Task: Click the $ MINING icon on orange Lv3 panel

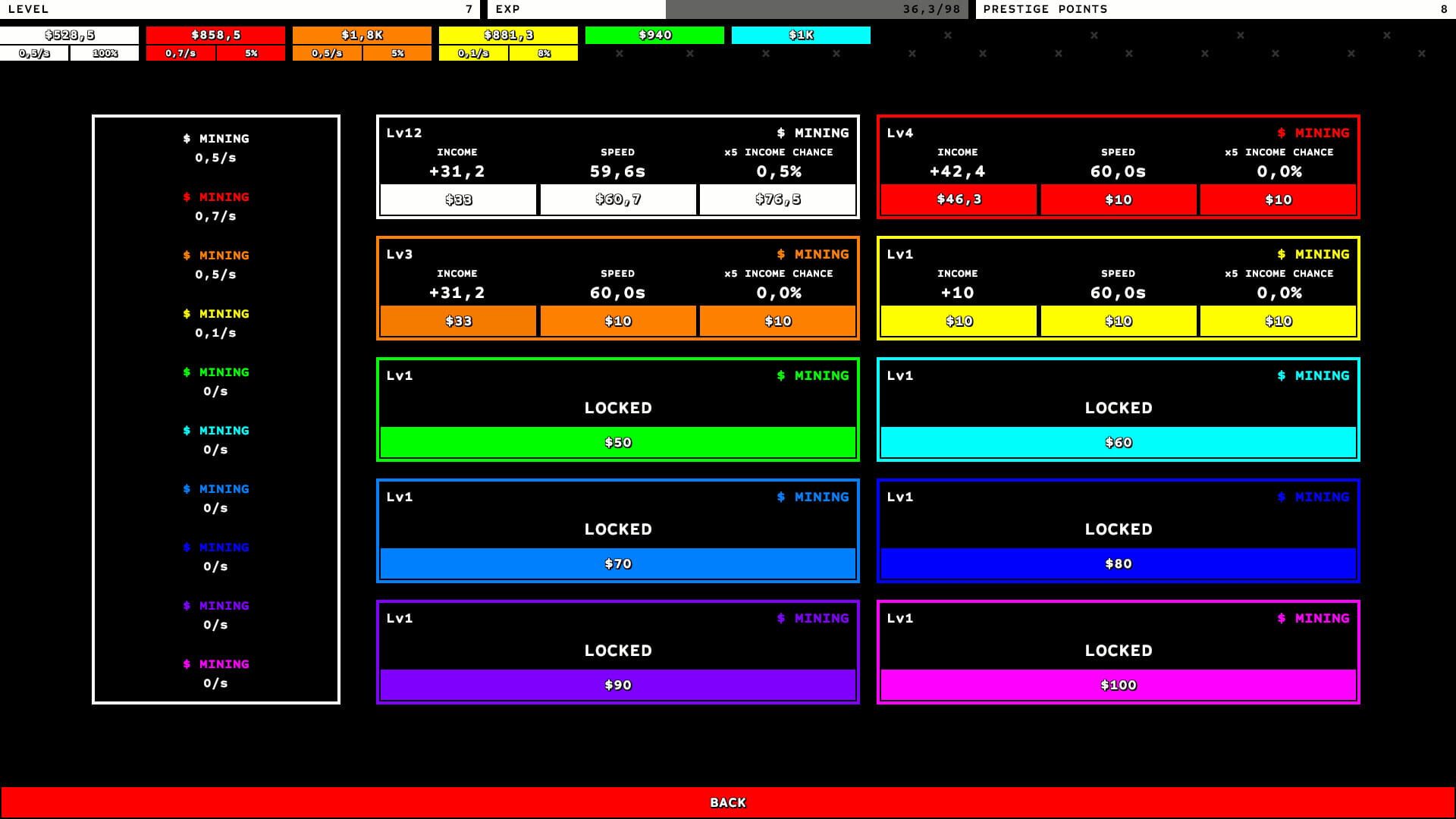Action: [x=812, y=254]
